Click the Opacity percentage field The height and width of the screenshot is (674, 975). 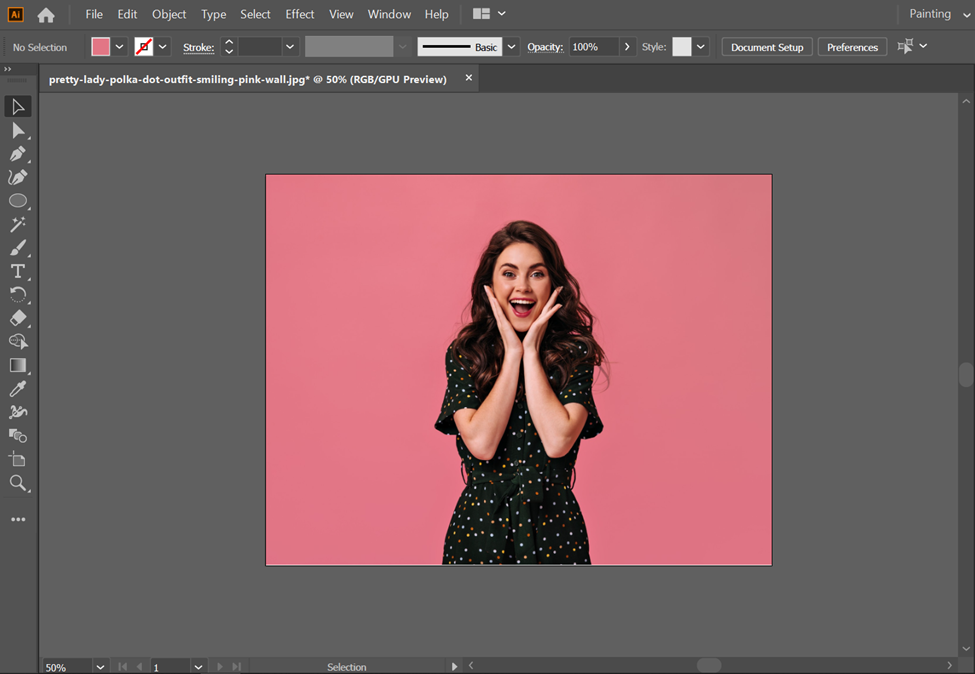(594, 47)
